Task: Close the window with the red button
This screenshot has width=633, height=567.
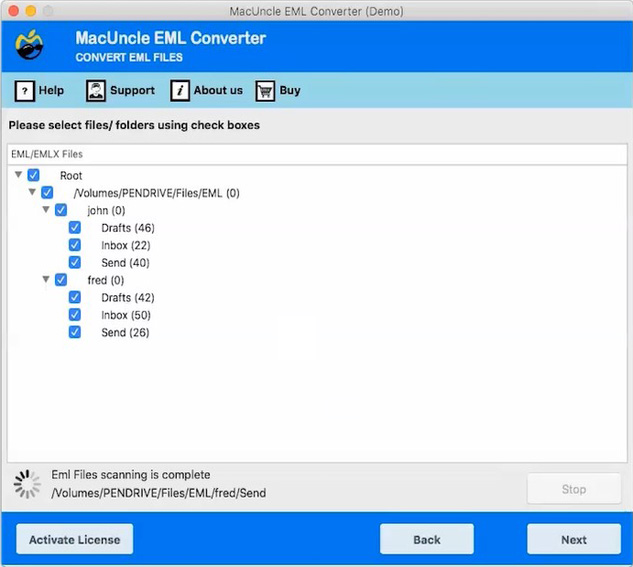Action: [x=13, y=11]
